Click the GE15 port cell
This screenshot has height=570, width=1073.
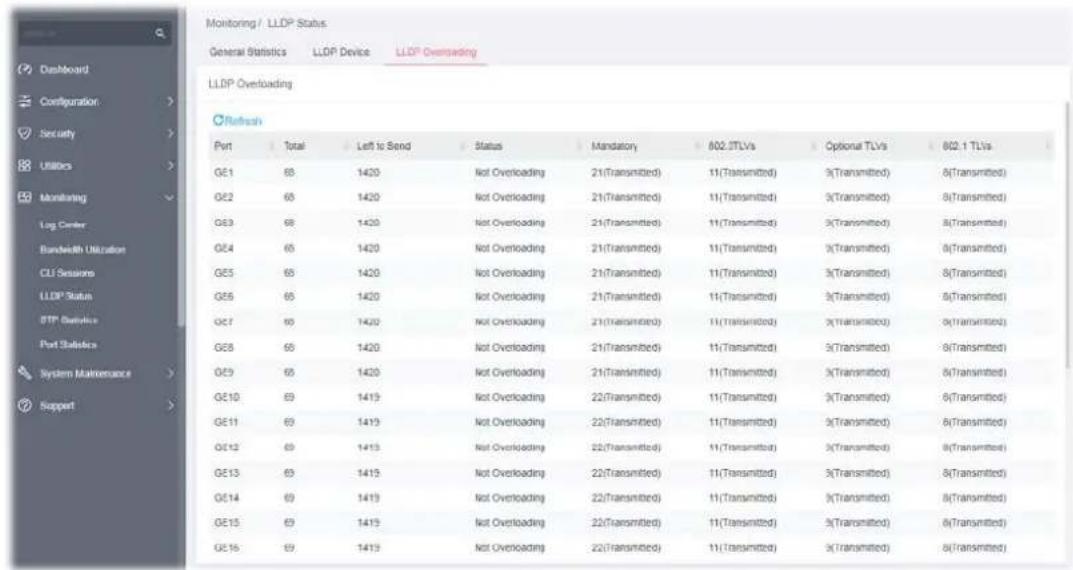tap(227, 522)
